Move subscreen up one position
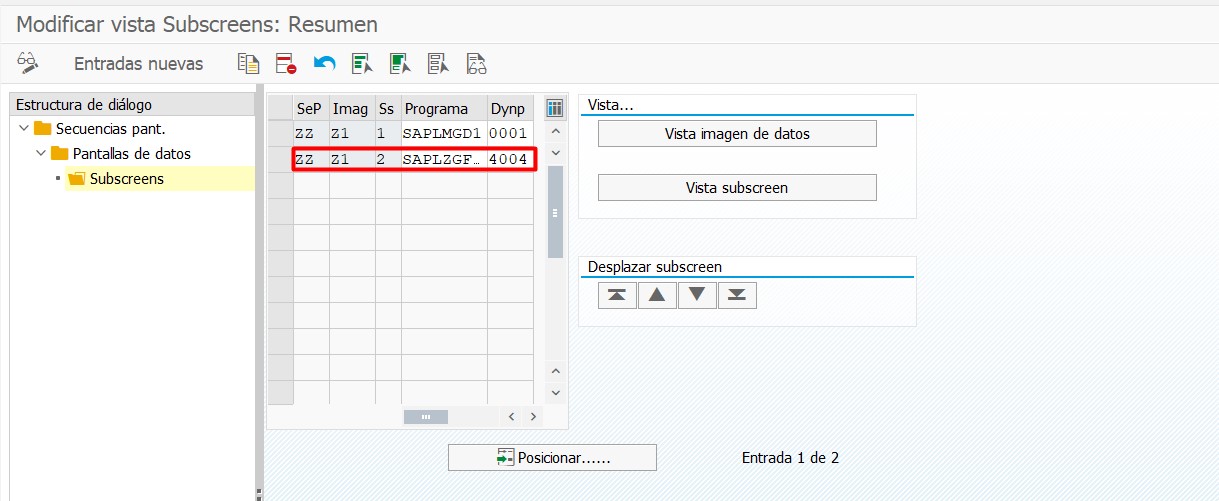 pyautogui.click(x=657, y=295)
